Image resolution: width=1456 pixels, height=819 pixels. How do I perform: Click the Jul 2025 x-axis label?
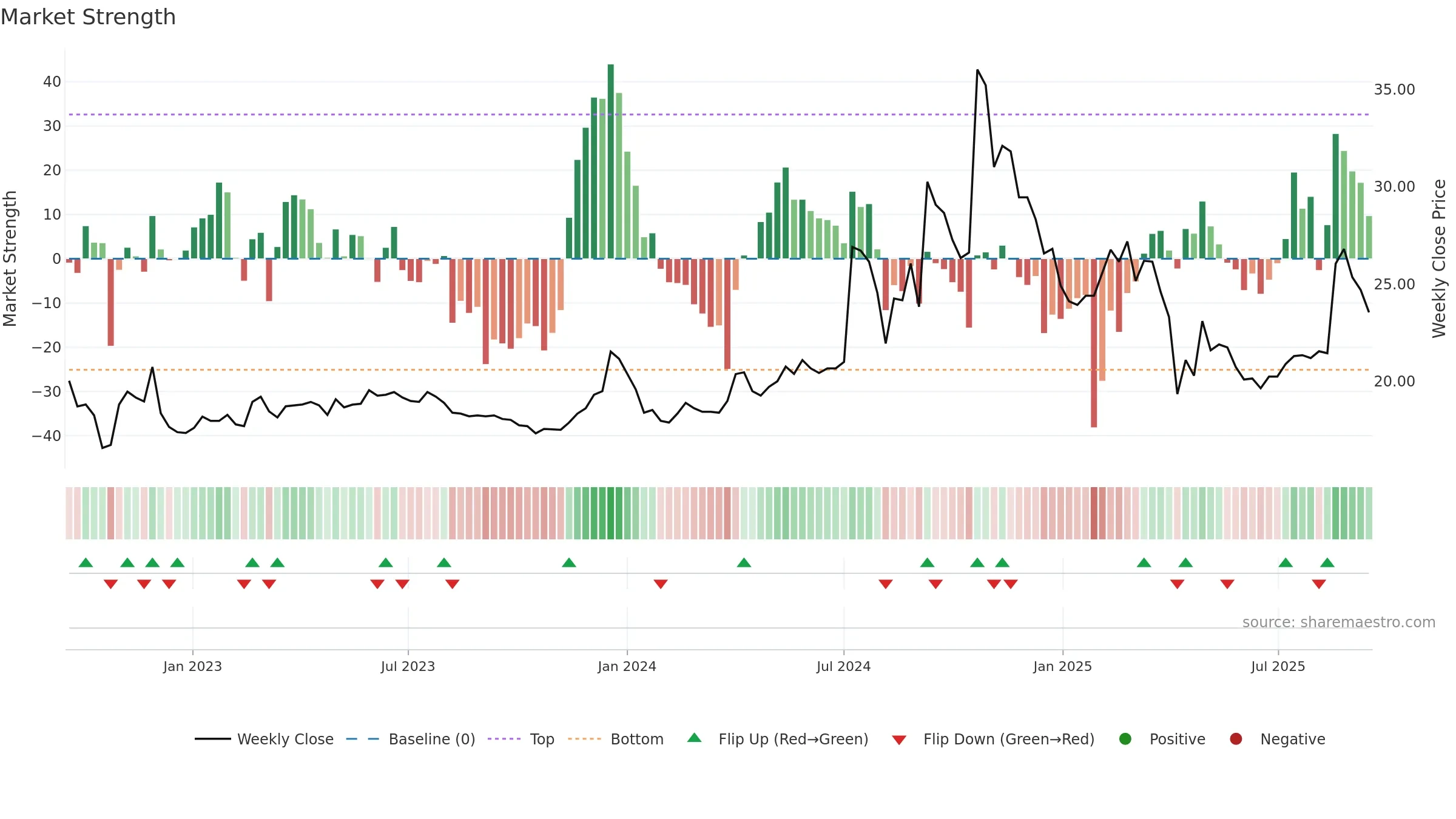pyautogui.click(x=1278, y=666)
